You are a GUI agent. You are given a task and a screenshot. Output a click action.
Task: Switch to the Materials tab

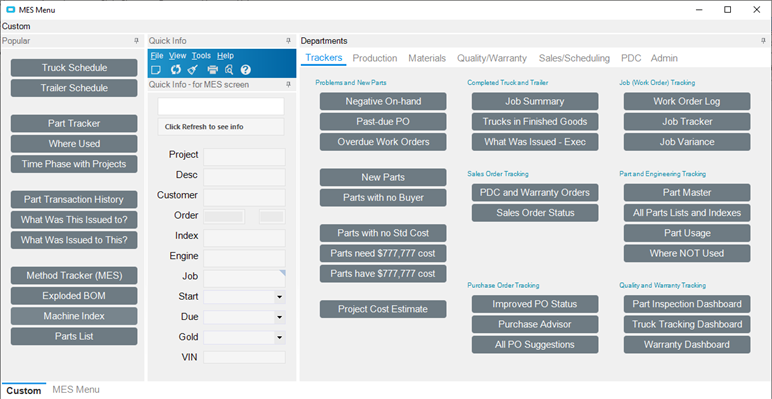pyautogui.click(x=427, y=58)
